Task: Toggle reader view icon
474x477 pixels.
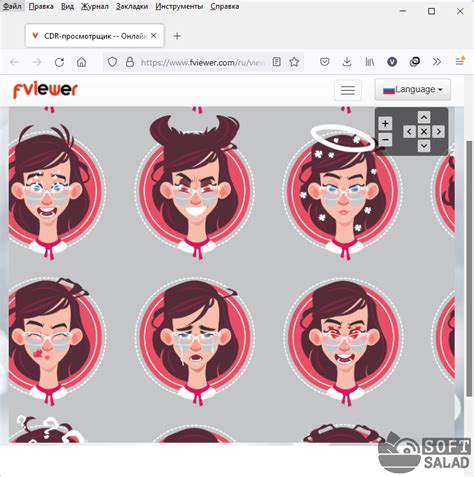Action: click(x=276, y=62)
